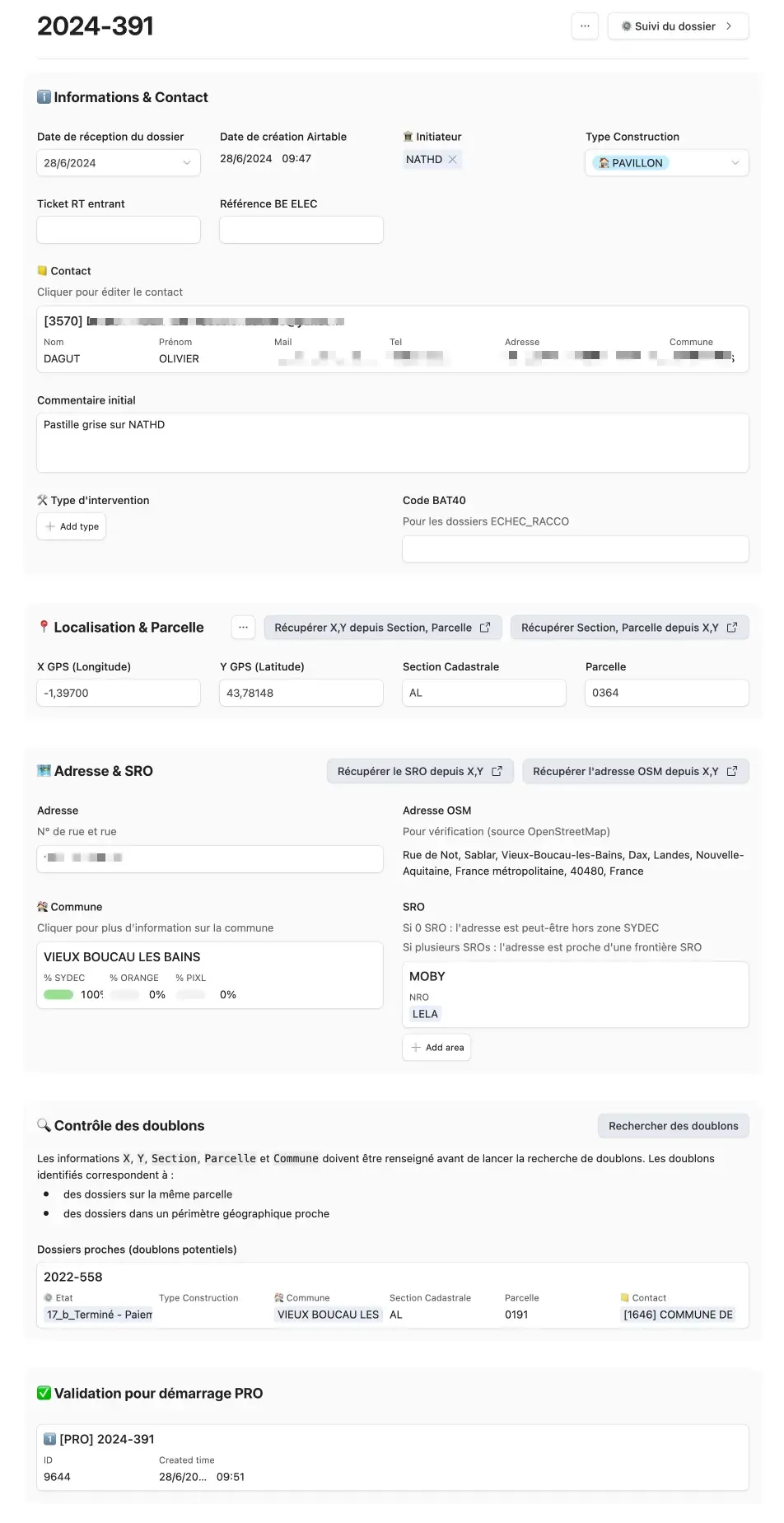
Task: Click the Informations & Contact info icon
Action: pyautogui.click(x=44, y=97)
